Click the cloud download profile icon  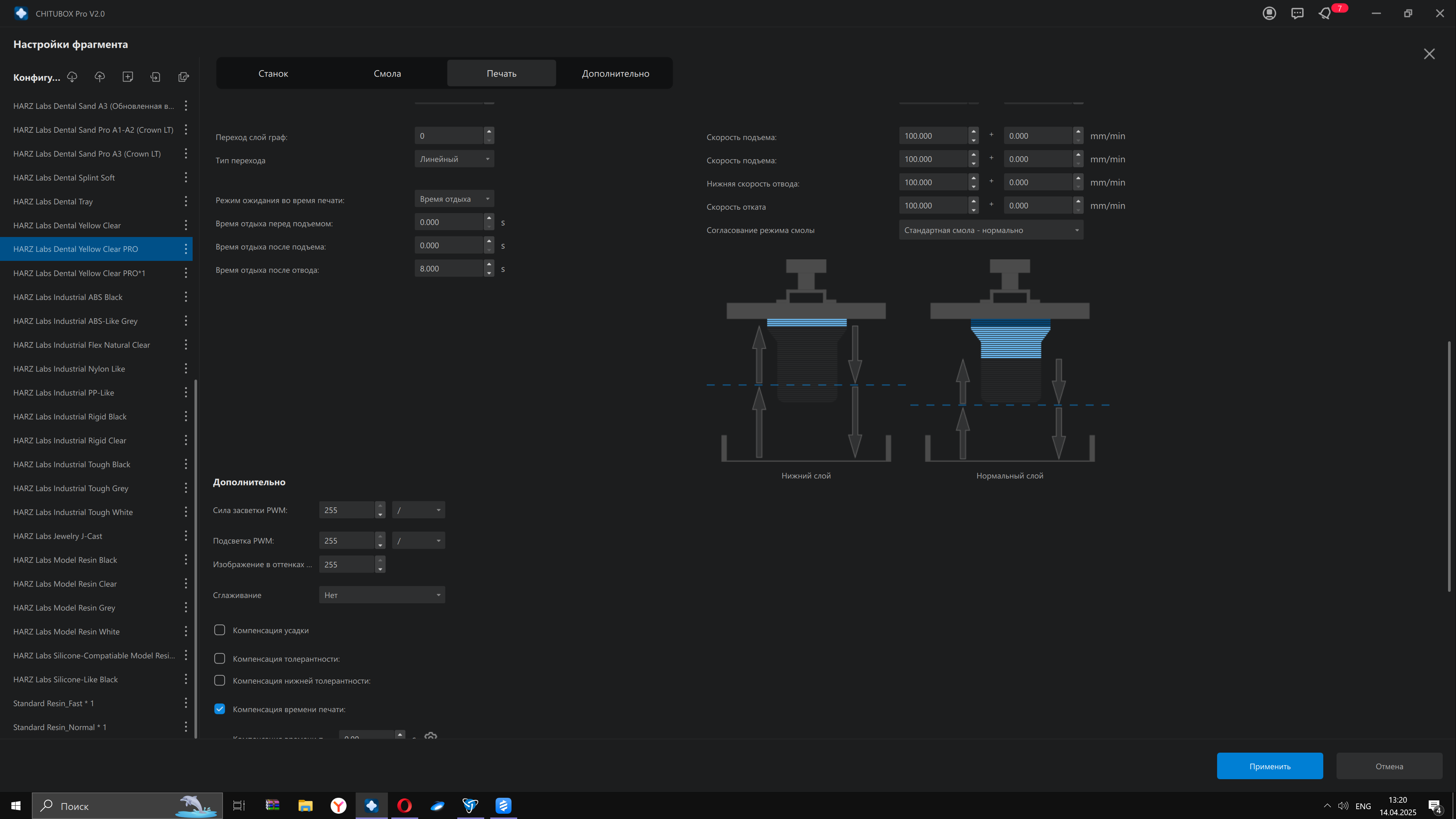click(72, 77)
